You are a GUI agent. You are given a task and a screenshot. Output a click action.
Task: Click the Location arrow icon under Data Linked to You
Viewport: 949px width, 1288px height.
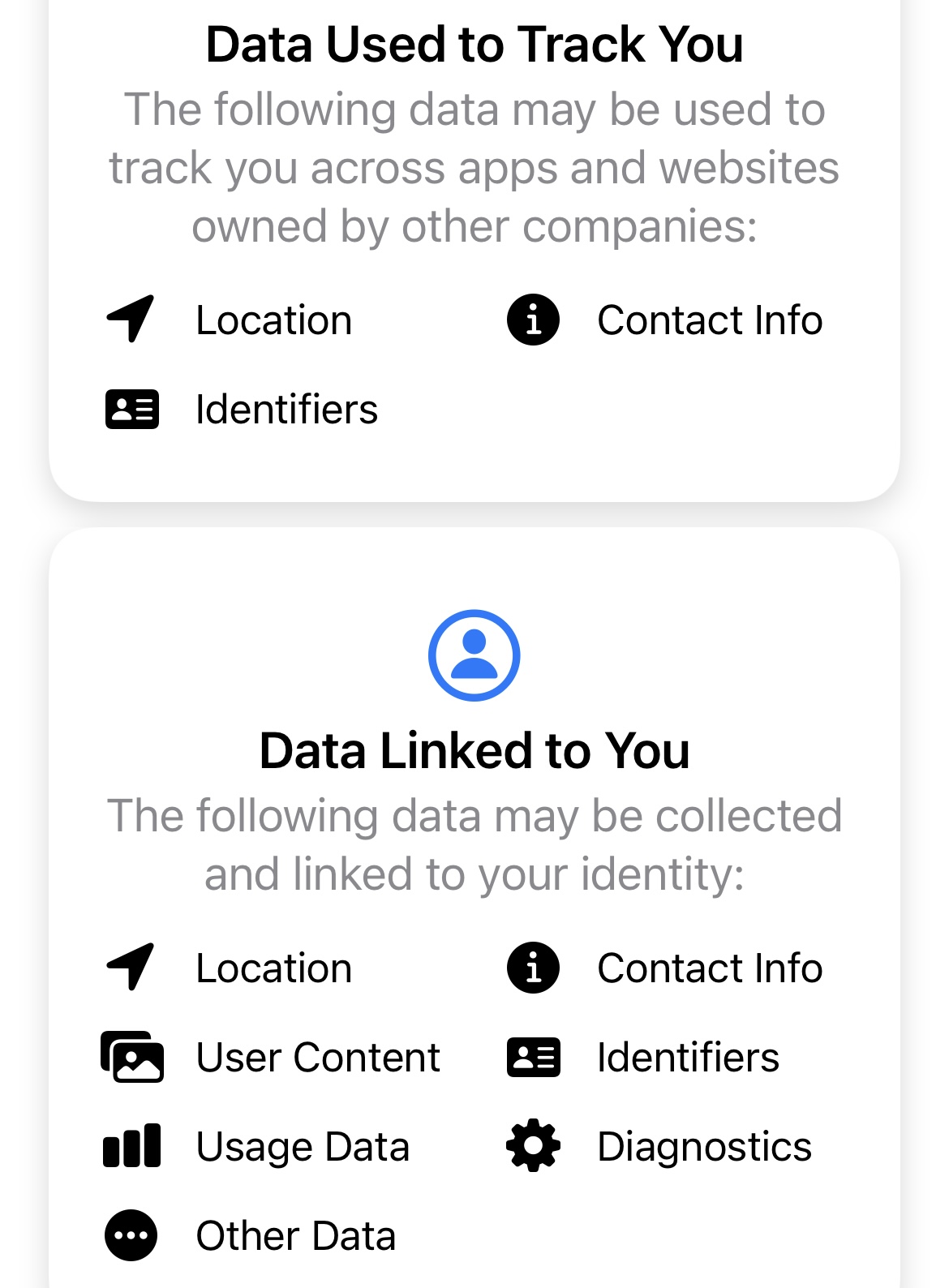tap(131, 967)
